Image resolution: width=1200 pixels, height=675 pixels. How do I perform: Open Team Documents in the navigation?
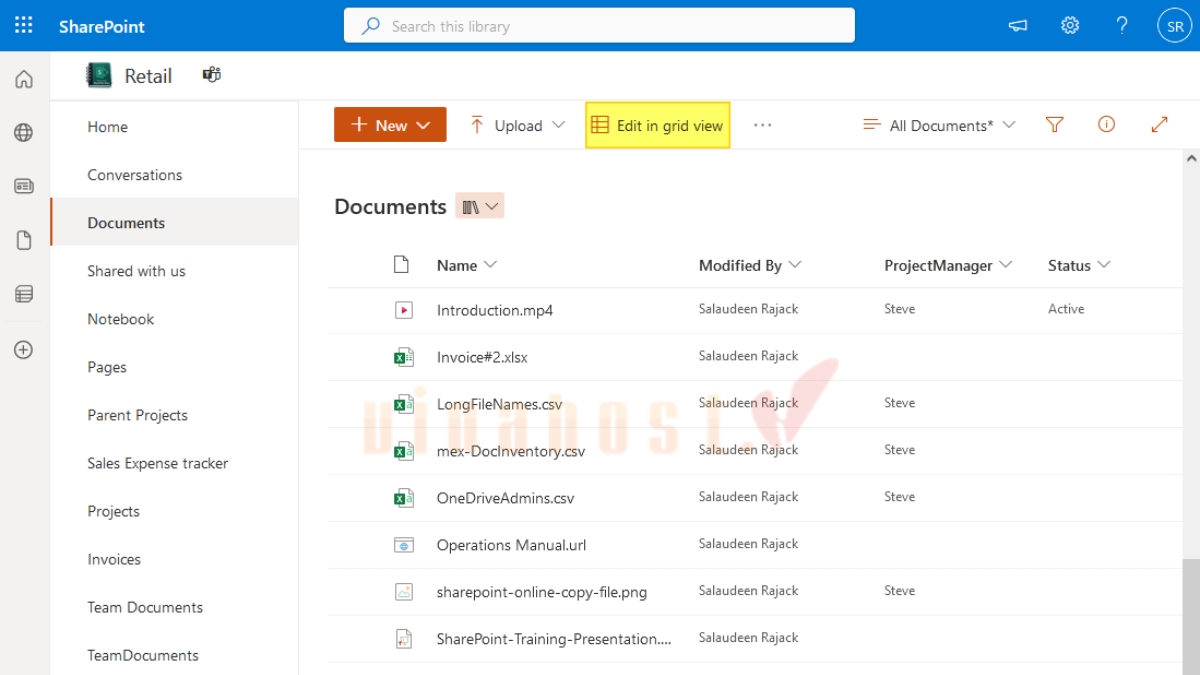coord(145,607)
